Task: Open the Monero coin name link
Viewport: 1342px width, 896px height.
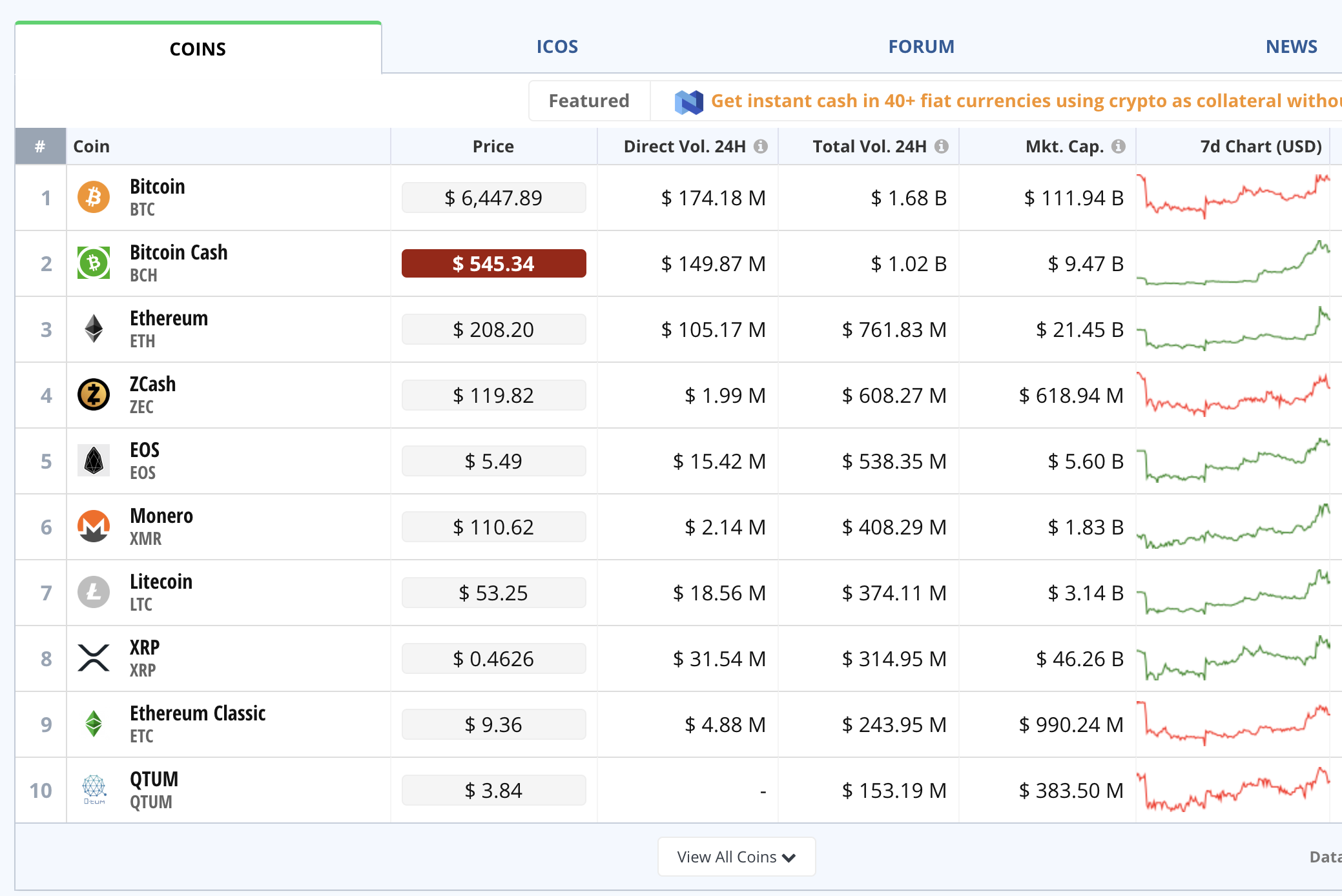Action: [161, 516]
